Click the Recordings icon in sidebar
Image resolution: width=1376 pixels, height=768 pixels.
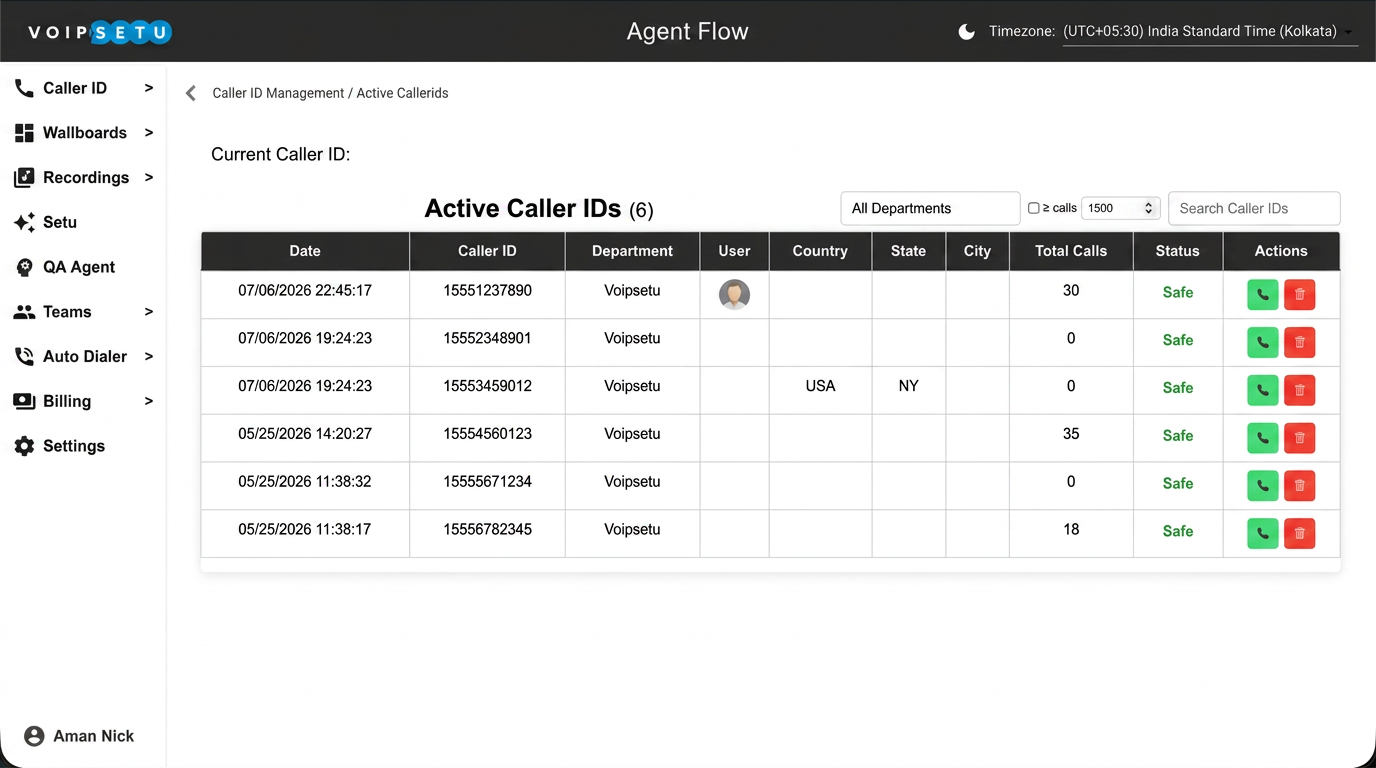click(x=24, y=178)
